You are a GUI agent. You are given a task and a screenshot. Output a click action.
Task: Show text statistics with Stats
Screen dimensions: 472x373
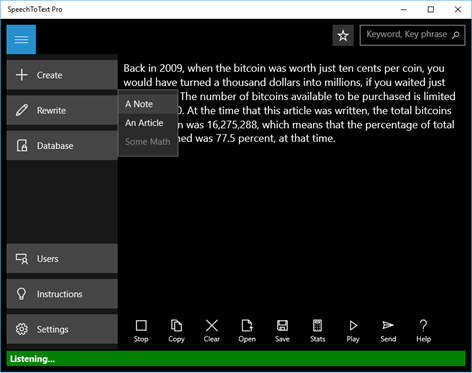point(318,331)
